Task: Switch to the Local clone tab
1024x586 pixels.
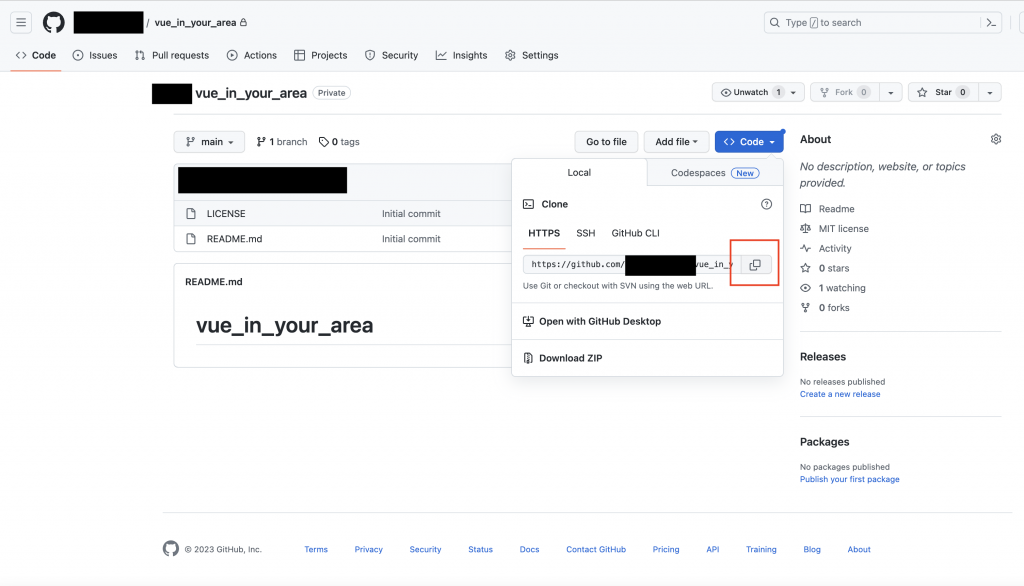Action: pos(579,172)
